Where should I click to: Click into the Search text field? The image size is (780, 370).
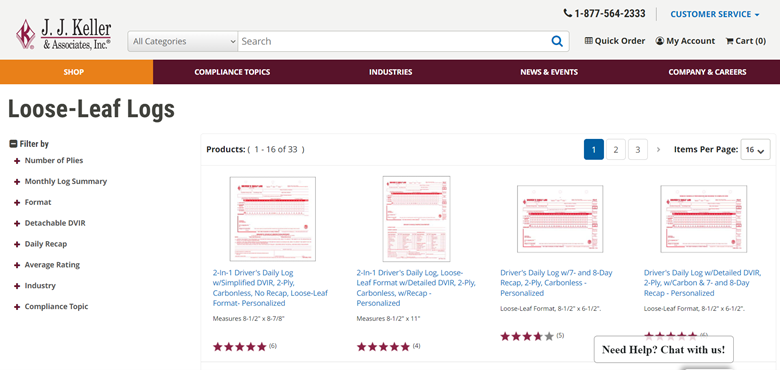coord(393,41)
